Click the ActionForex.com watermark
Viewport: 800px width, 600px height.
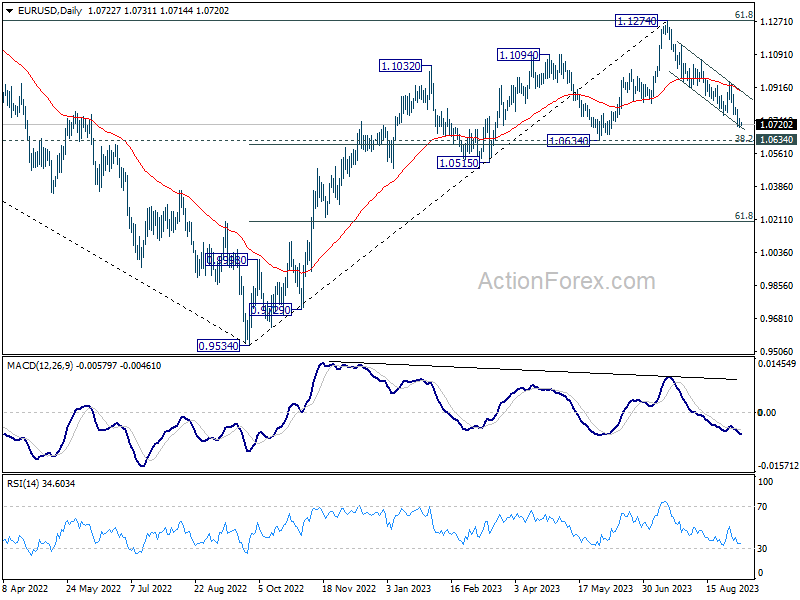[566, 281]
